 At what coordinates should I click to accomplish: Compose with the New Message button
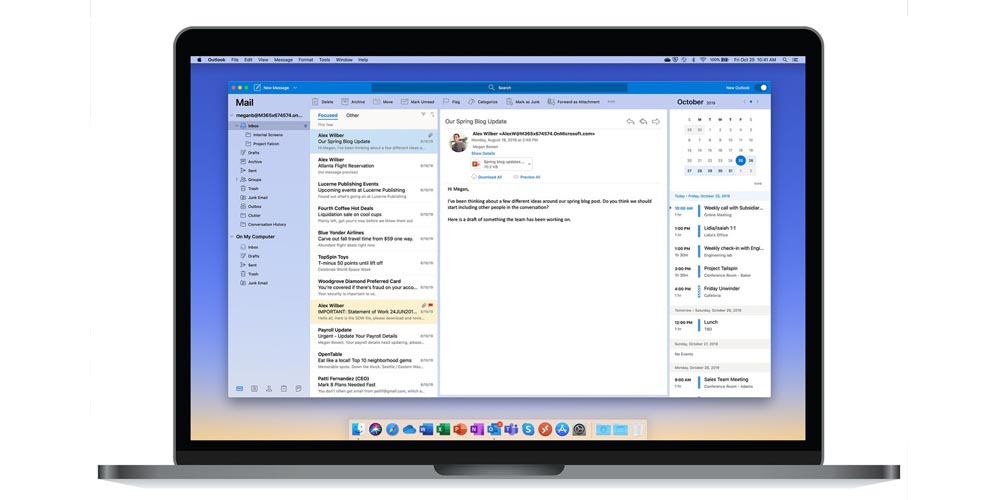(x=272, y=87)
